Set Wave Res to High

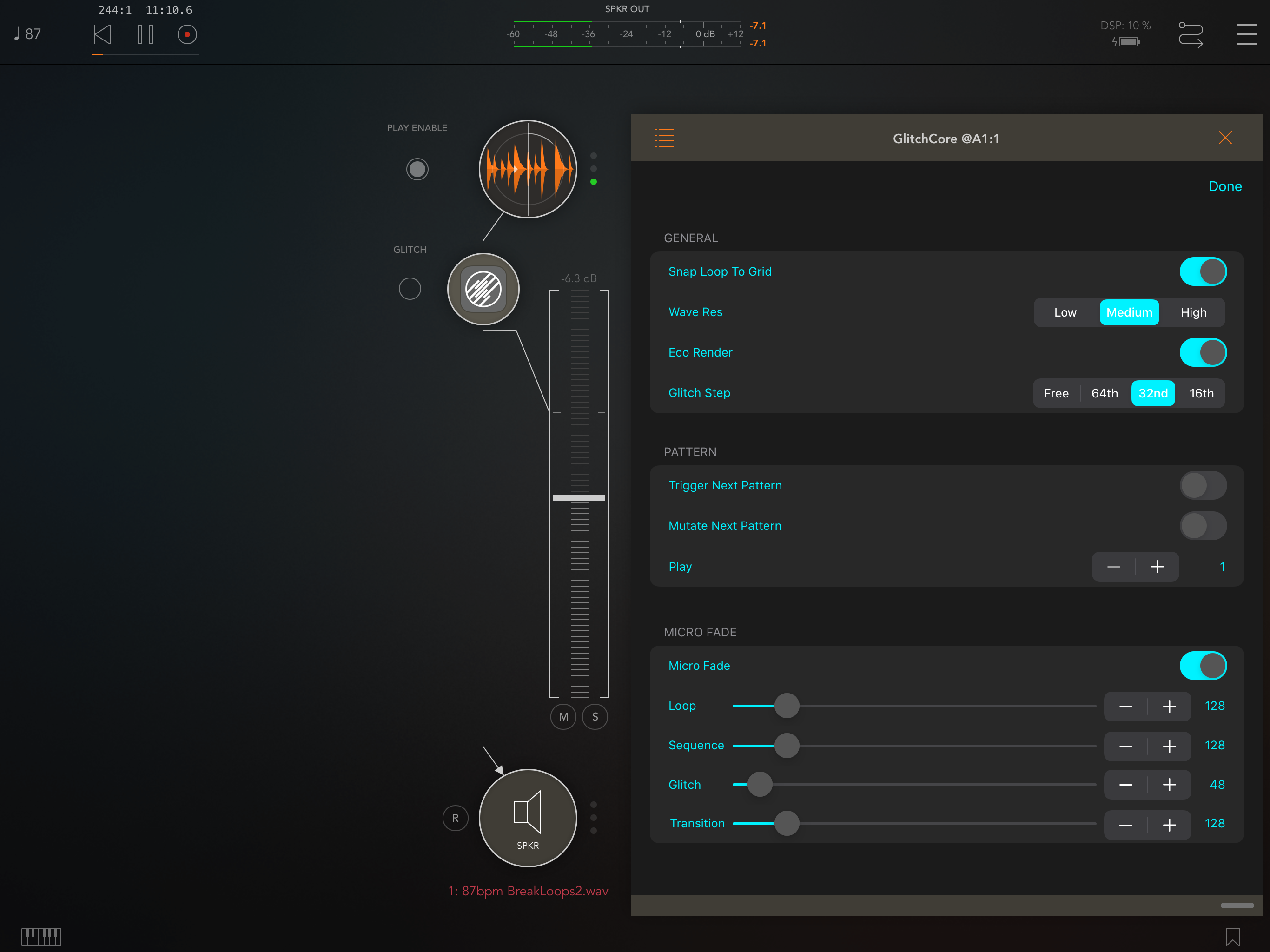point(1193,312)
